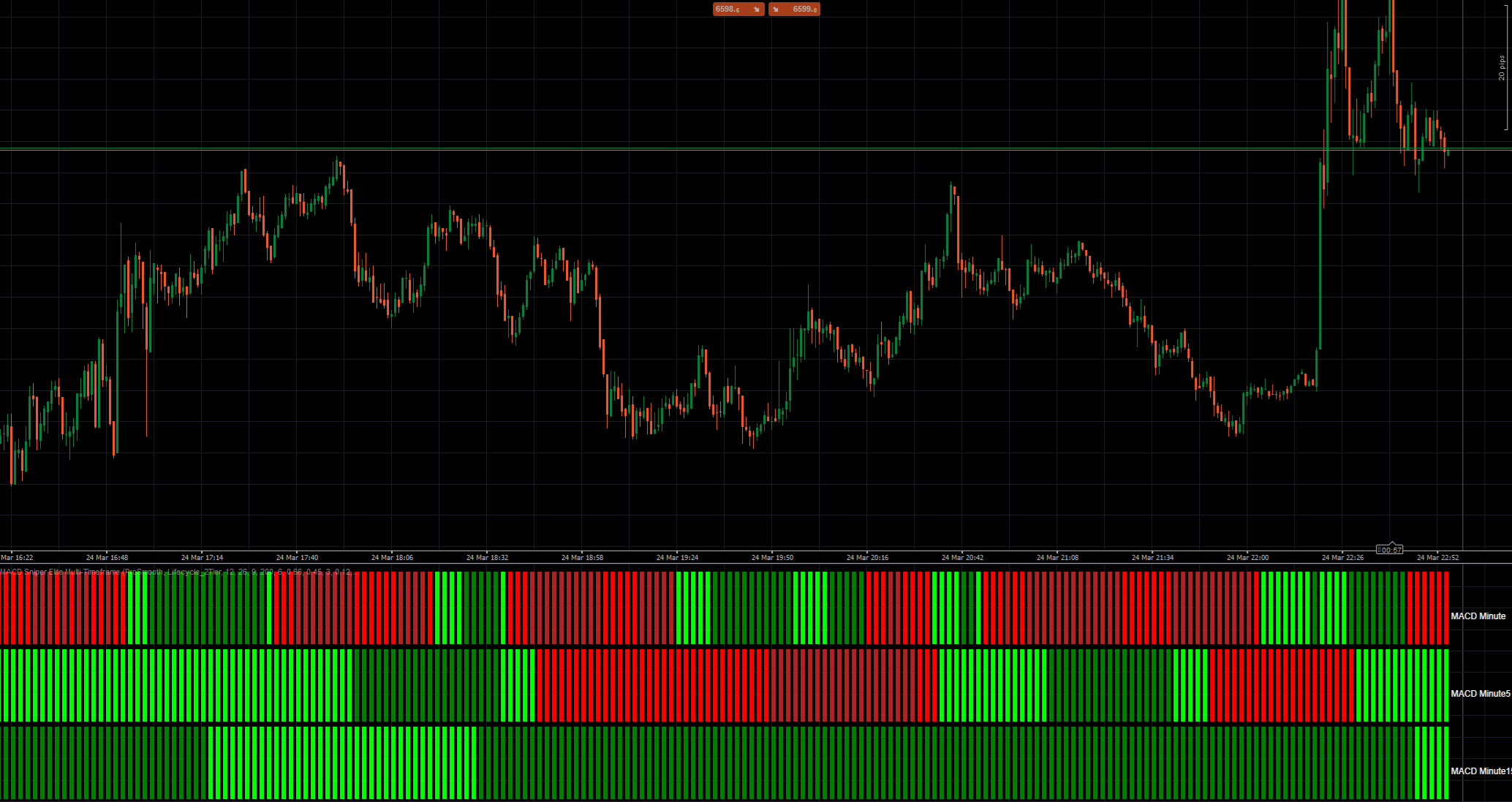The height and width of the screenshot is (802, 1512).
Task: Click the 24 Mar 21:08 time label
Action: 1057,557
